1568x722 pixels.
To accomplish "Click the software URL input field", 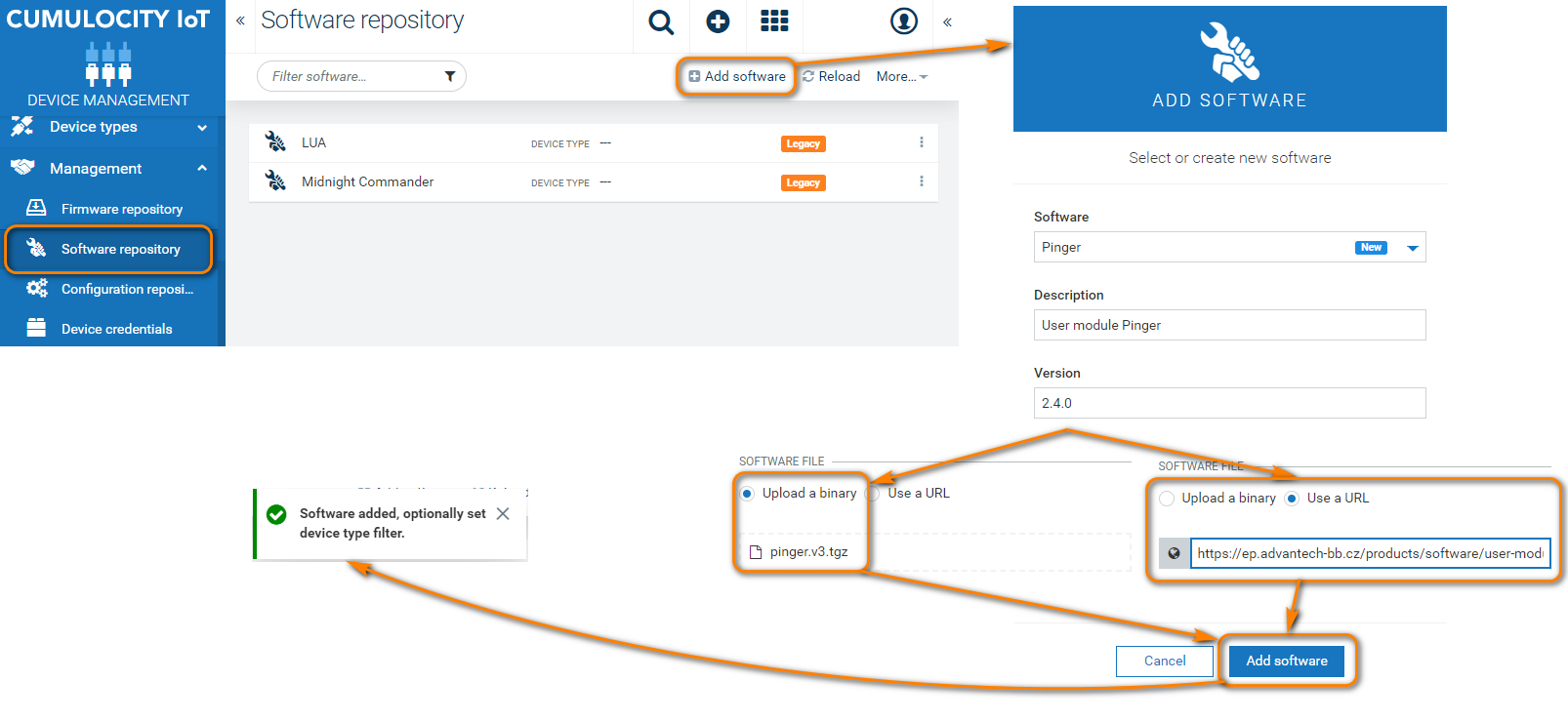I will click(x=1370, y=553).
